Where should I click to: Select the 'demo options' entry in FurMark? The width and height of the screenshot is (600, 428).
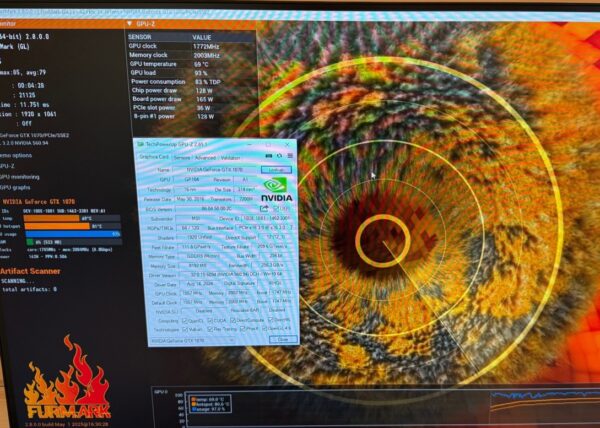(16, 156)
